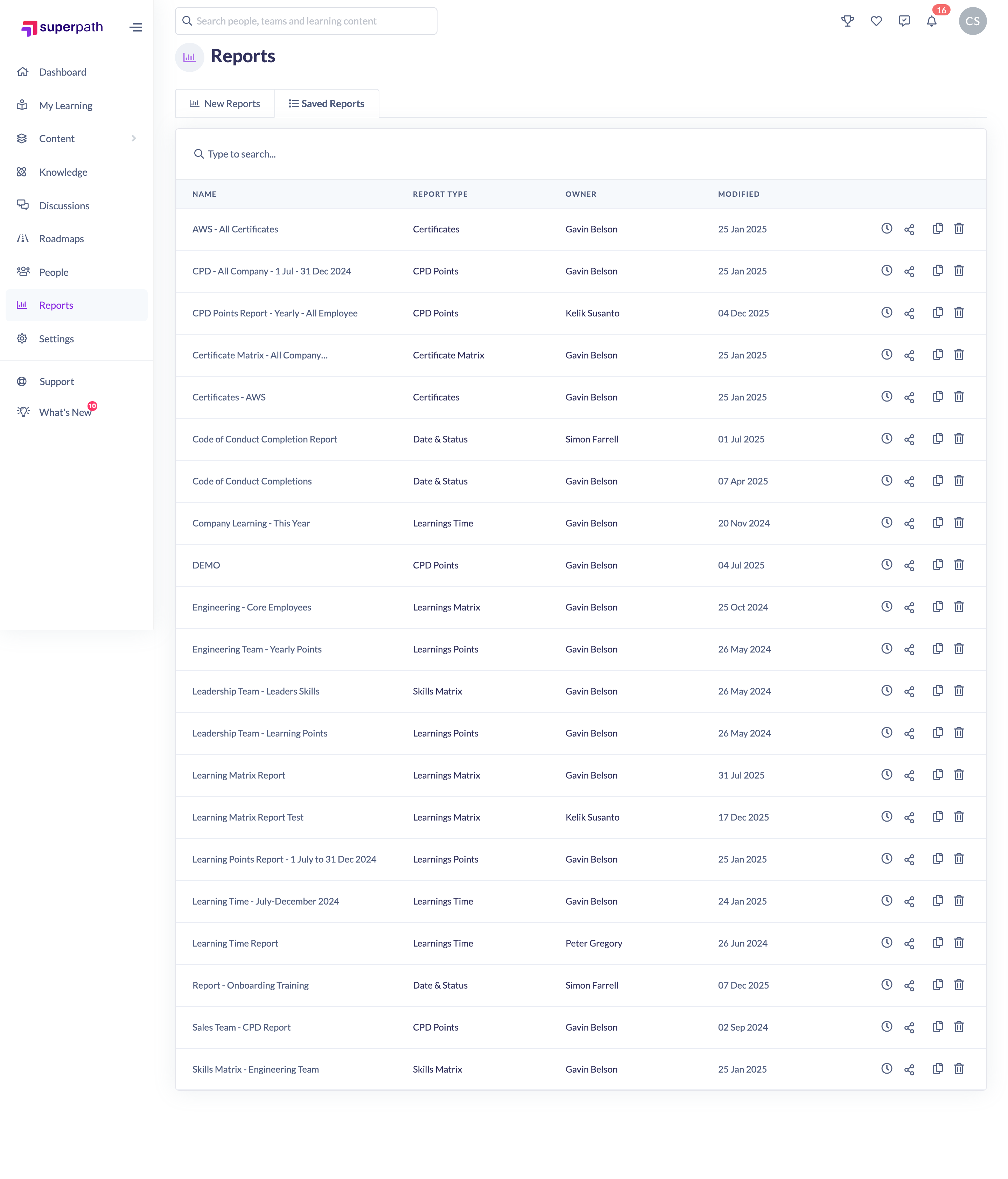This screenshot has height=1179, width=1008.
Task: Sort by the Modified column header
Action: [738, 194]
